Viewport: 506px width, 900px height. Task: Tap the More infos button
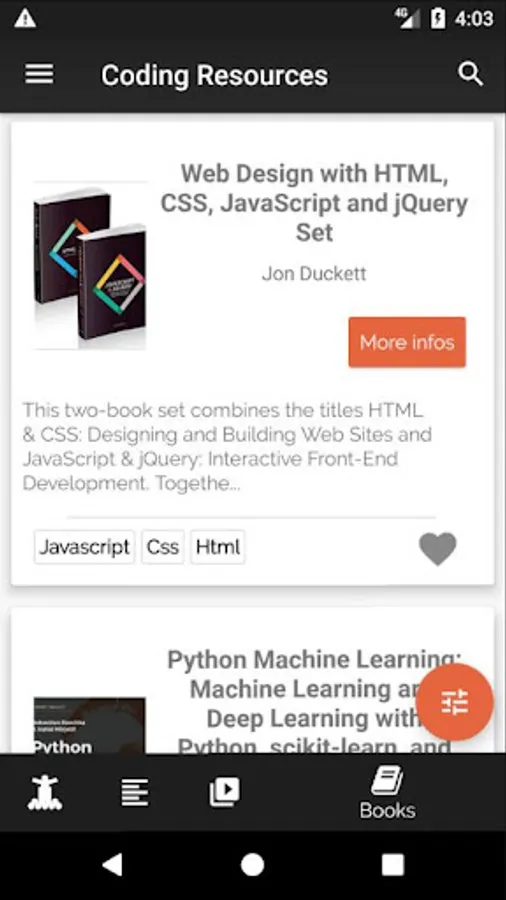(407, 342)
